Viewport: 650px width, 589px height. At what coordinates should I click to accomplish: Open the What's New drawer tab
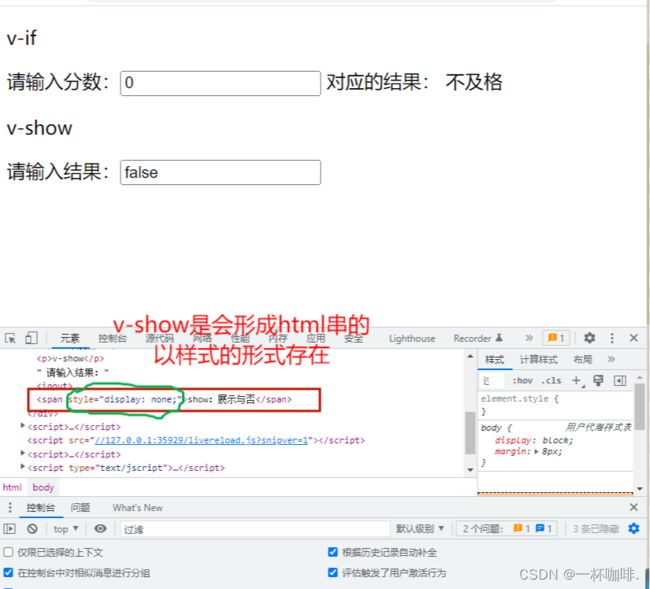click(x=138, y=507)
